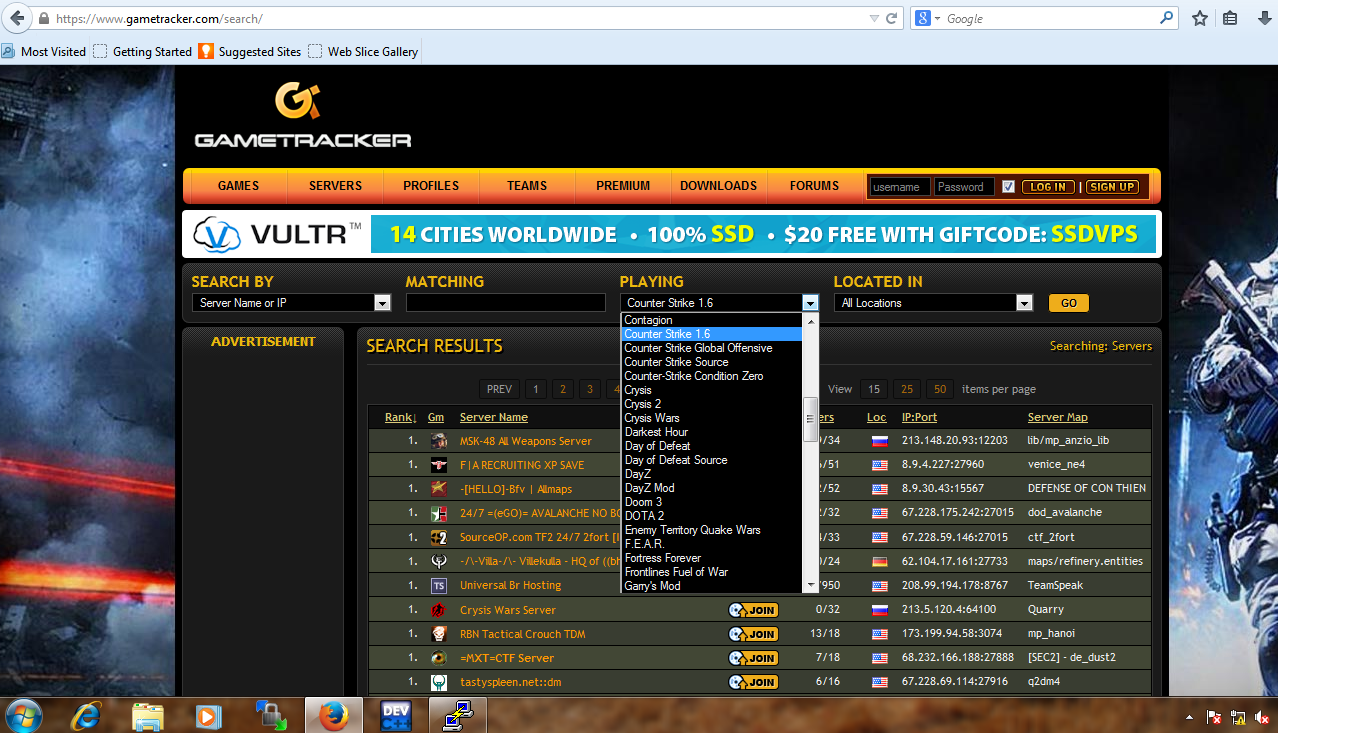Screen dimensions: 1366x733
Task: Open the TEAMS menu
Action: 527,186
